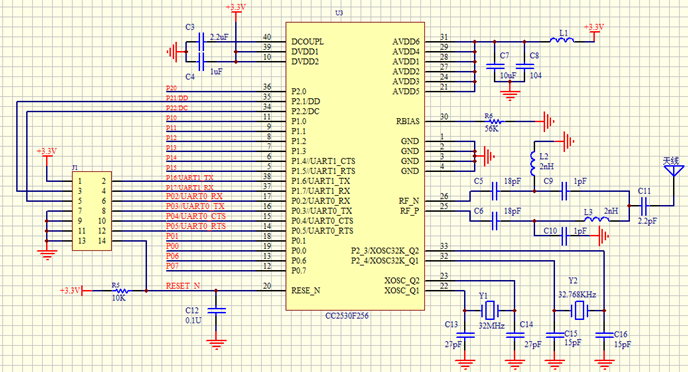Screen dimensions: 688x372
Task: Click the antenna symbol
Action: 674,171
